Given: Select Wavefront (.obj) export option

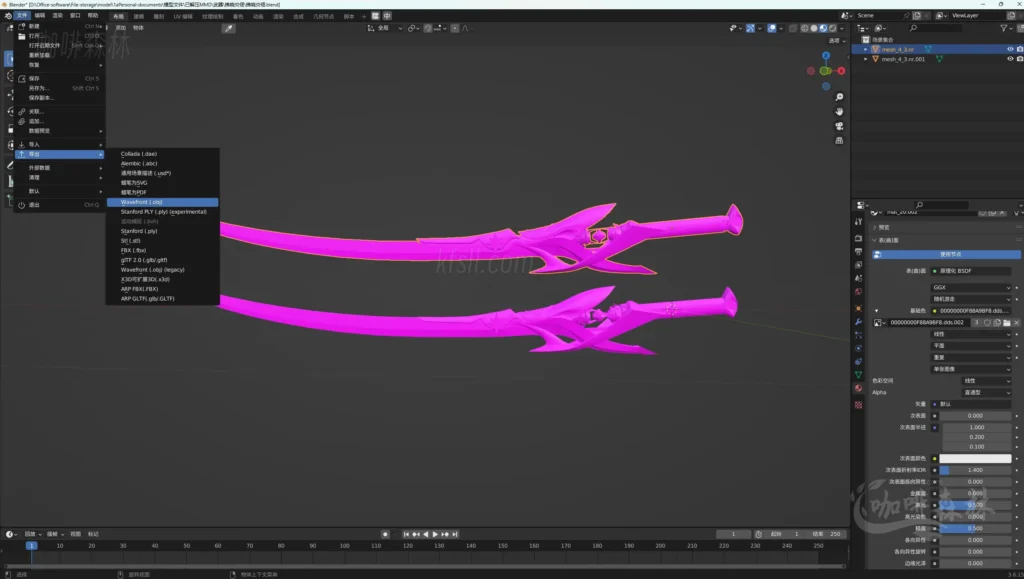Looking at the screenshot, I should [x=142, y=202].
